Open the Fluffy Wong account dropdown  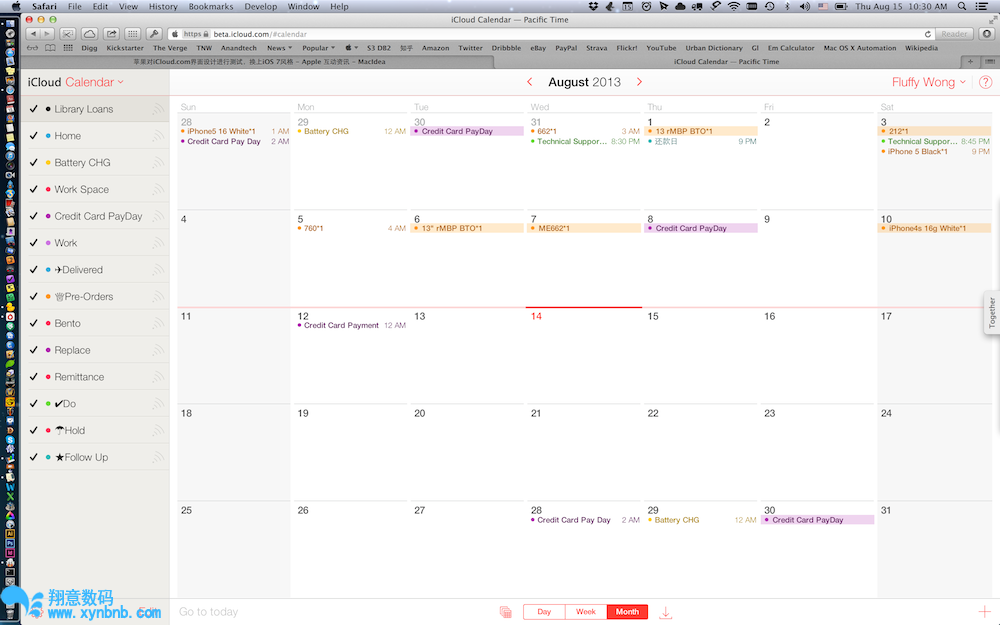click(x=929, y=82)
